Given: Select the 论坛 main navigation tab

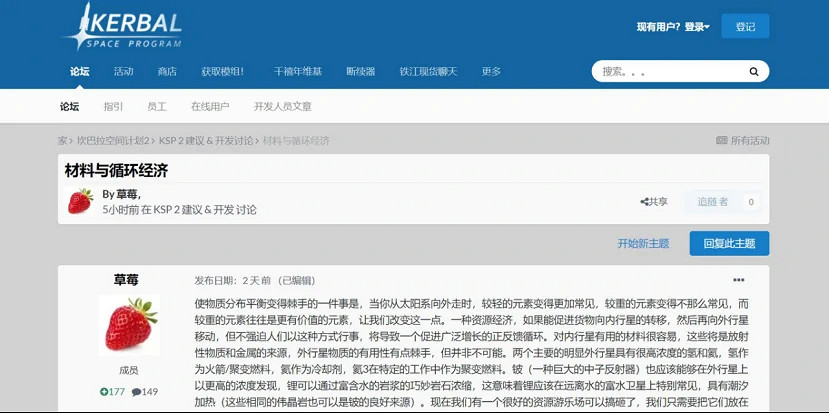Looking at the screenshot, I should tap(79, 71).
